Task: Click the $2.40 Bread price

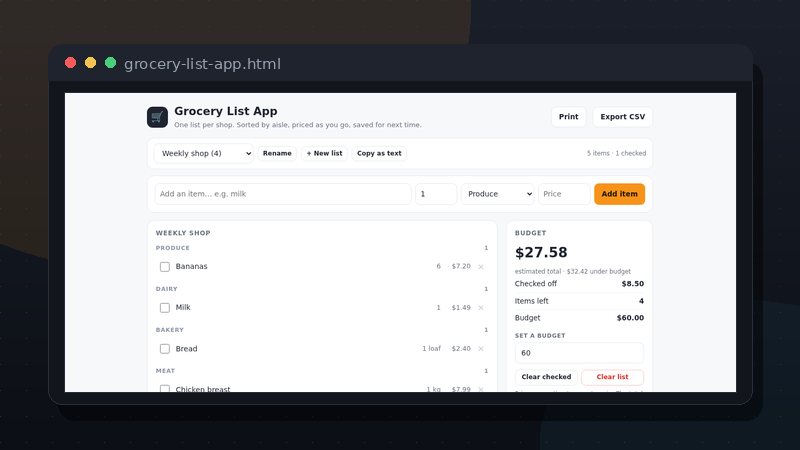Action: coord(461,348)
